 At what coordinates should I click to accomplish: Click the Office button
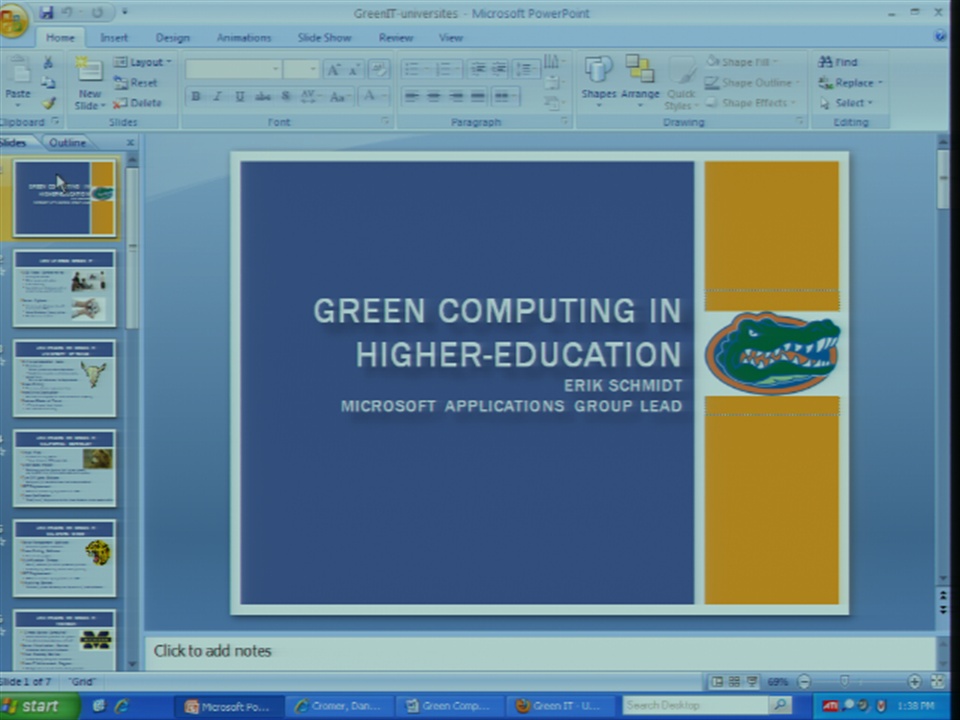tap(13, 20)
